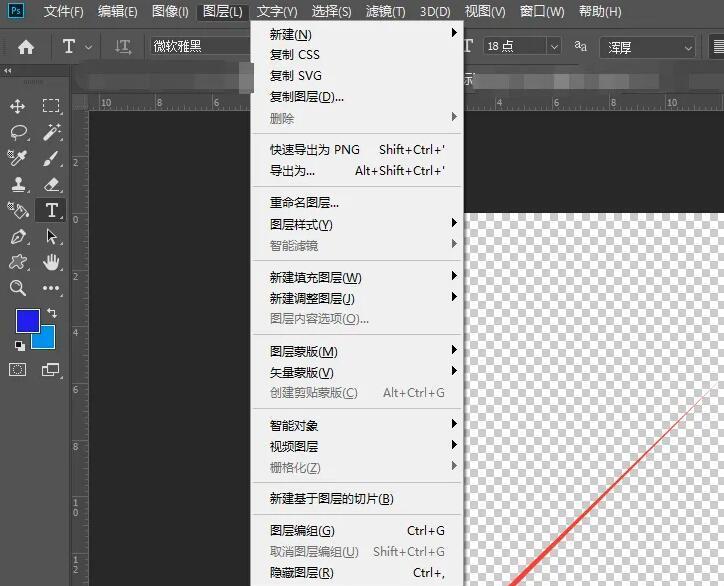Reset default foreground and background colors

pyautogui.click(x=20, y=345)
